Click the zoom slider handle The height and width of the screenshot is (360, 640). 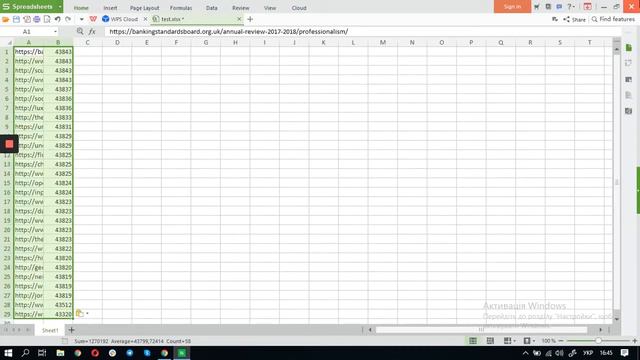598,341
